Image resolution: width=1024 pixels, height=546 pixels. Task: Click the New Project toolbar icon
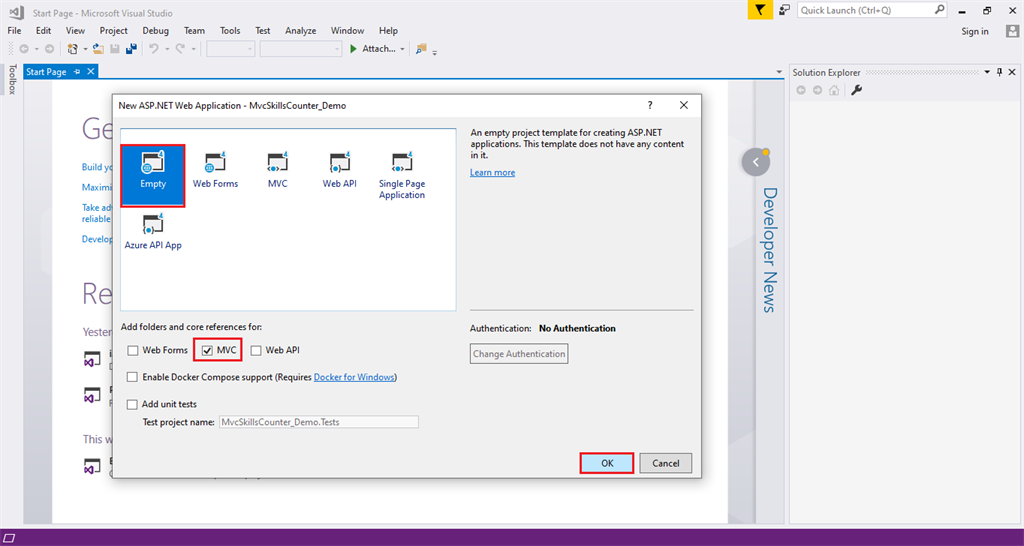click(72, 49)
